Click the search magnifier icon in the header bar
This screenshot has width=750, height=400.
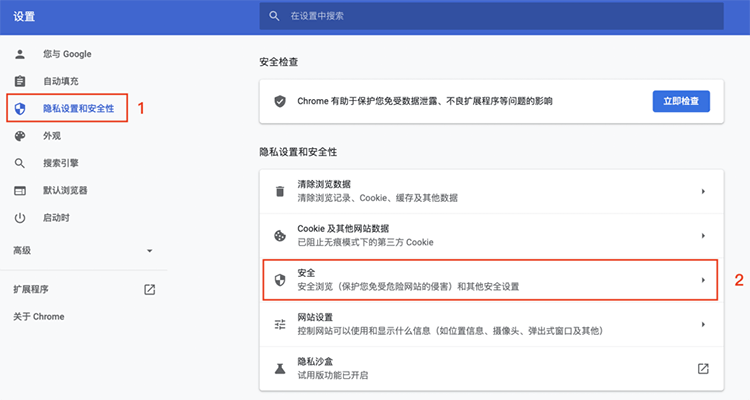[274, 16]
